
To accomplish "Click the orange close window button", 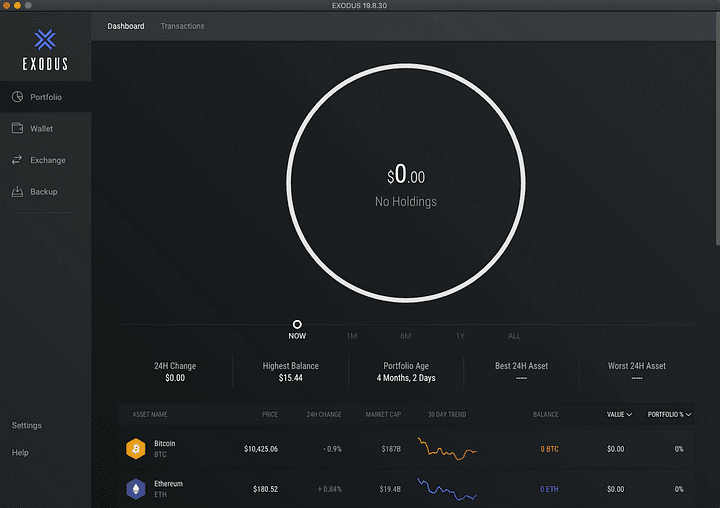I will pyautogui.click(x=6, y=6).
